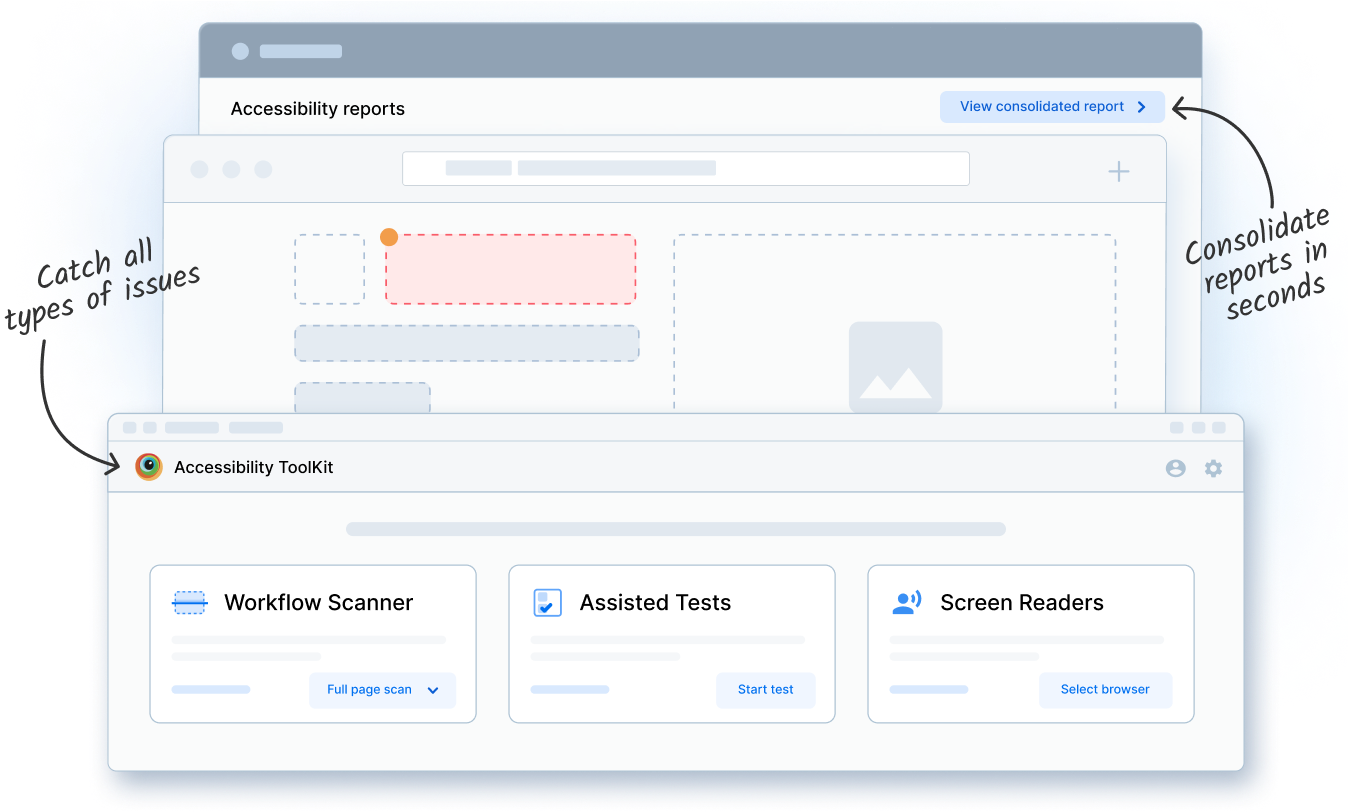The width and height of the screenshot is (1348, 812).
Task: Start an Assisted Test with Start test
Action: (765, 690)
